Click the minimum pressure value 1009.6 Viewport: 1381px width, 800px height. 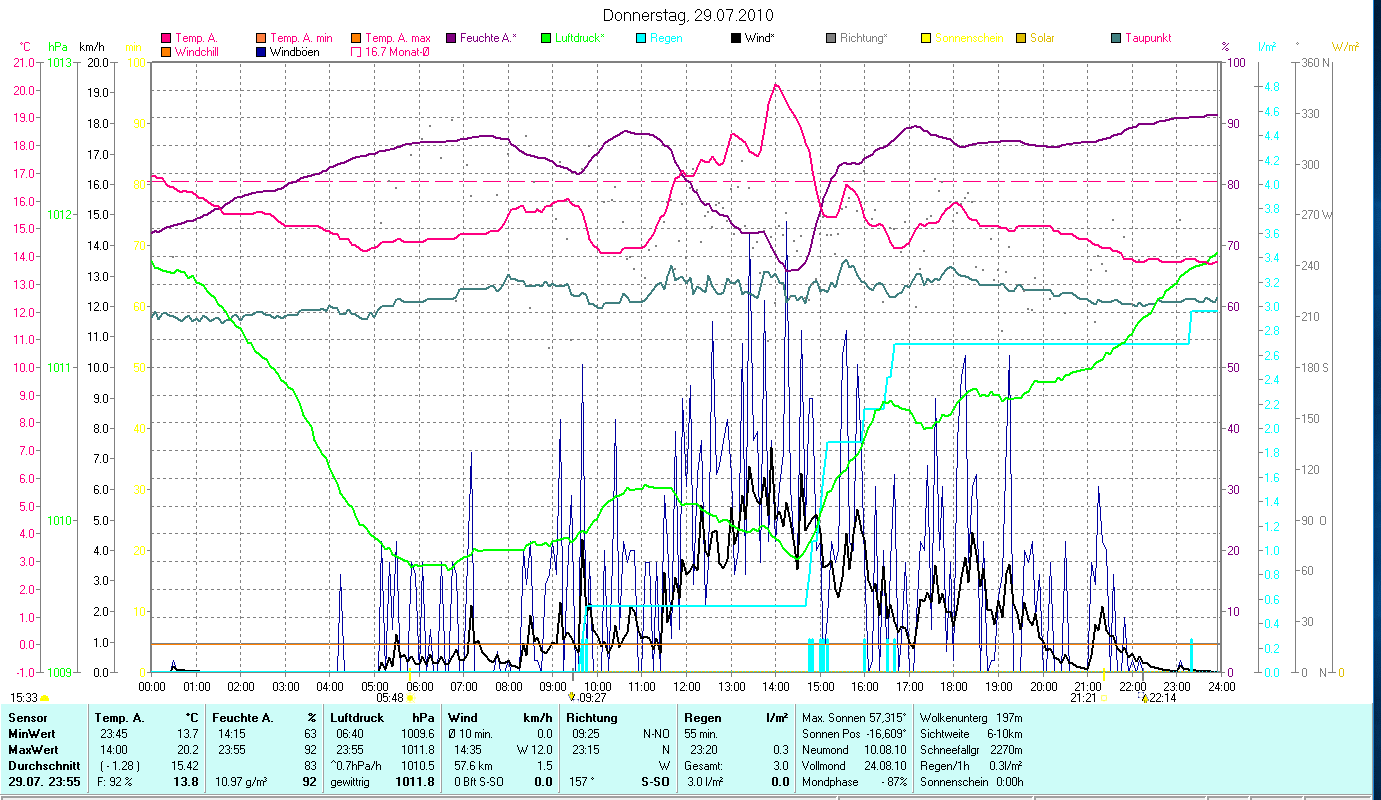tap(420, 733)
